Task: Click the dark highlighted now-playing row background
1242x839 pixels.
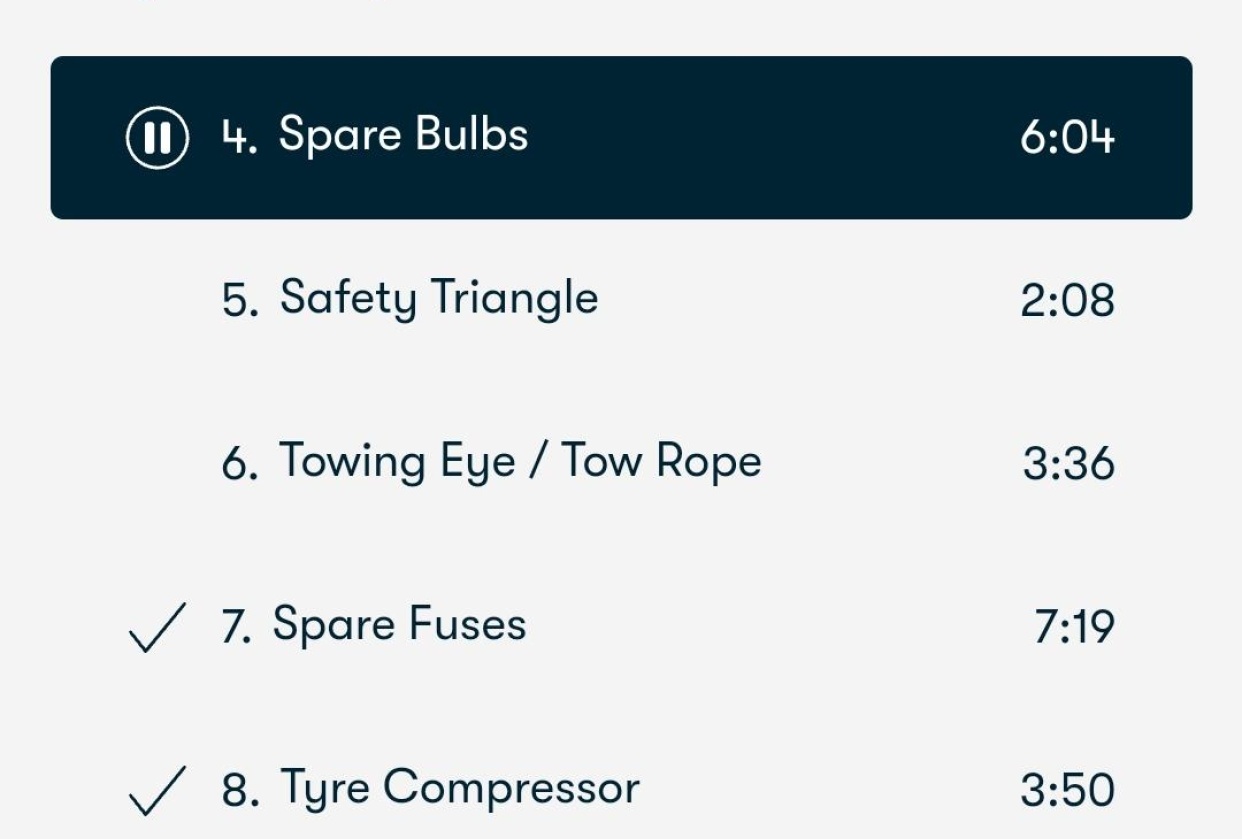Action: click(621, 137)
